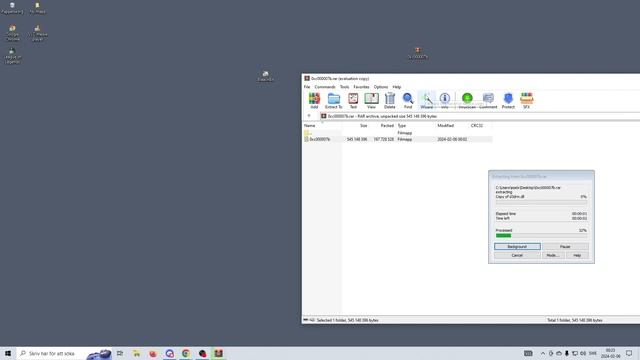Start the VirusScan tool
The height and width of the screenshot is (360, 640).
(467, 100)
